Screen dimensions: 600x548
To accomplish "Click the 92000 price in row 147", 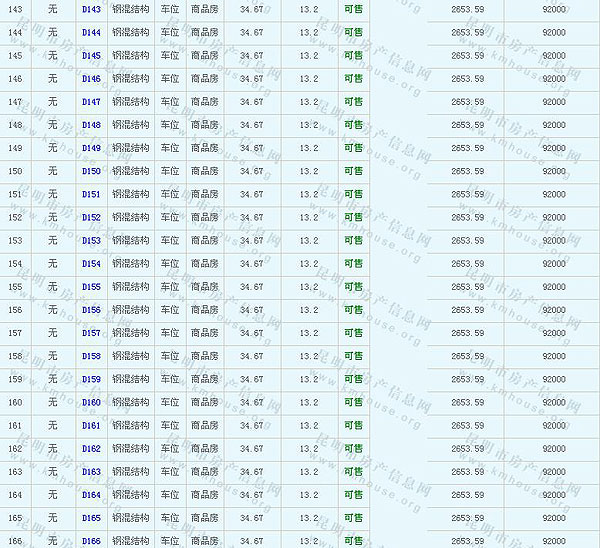I will pyautogui.click(x=553, y=102).
